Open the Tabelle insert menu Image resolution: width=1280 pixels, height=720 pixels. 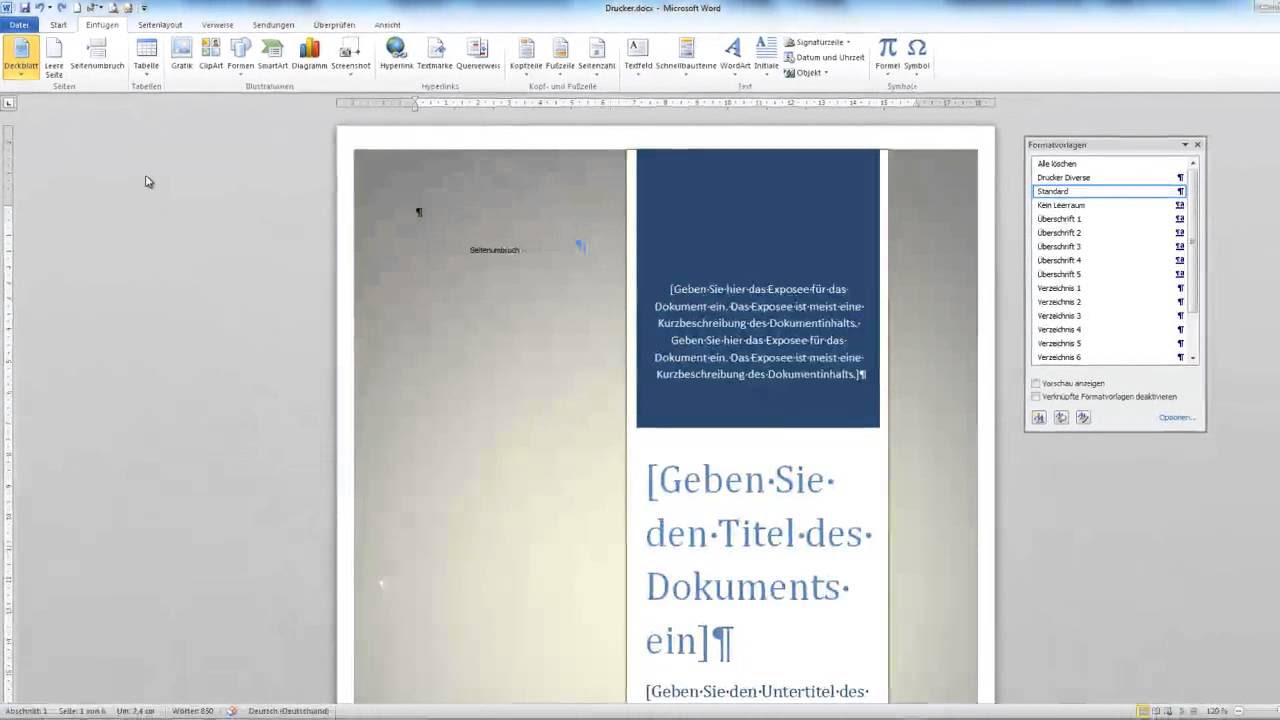click(x=146, y=56)
